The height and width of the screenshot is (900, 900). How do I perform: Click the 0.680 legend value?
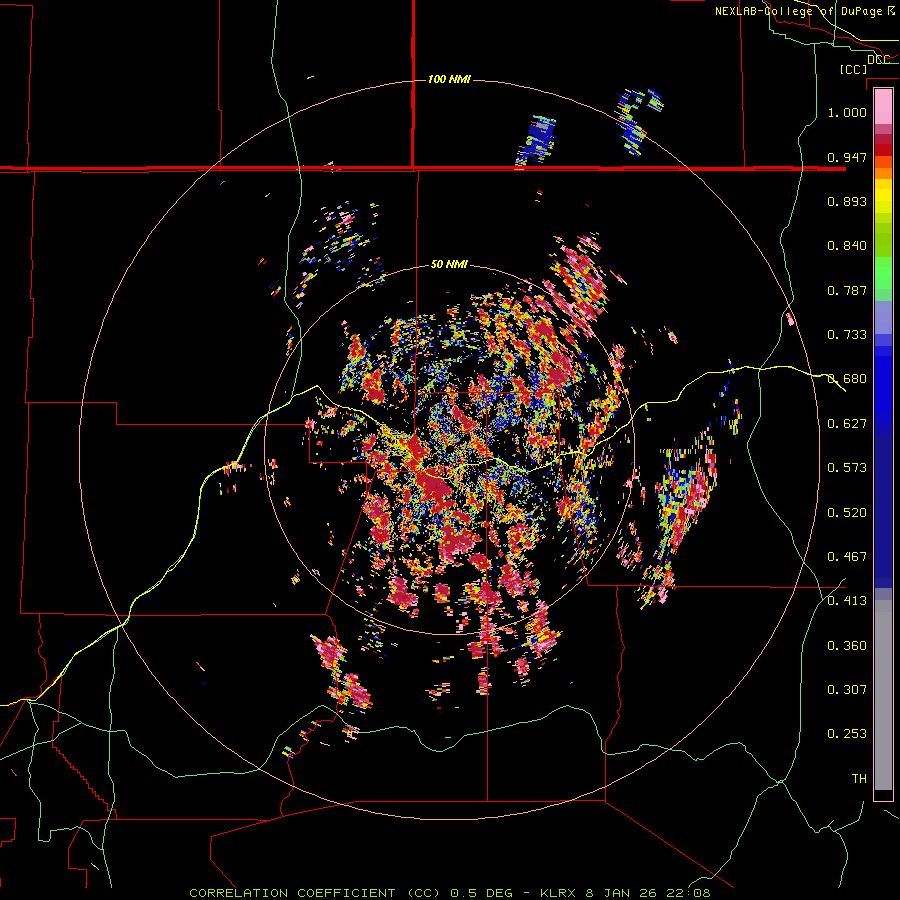point(847,379)
